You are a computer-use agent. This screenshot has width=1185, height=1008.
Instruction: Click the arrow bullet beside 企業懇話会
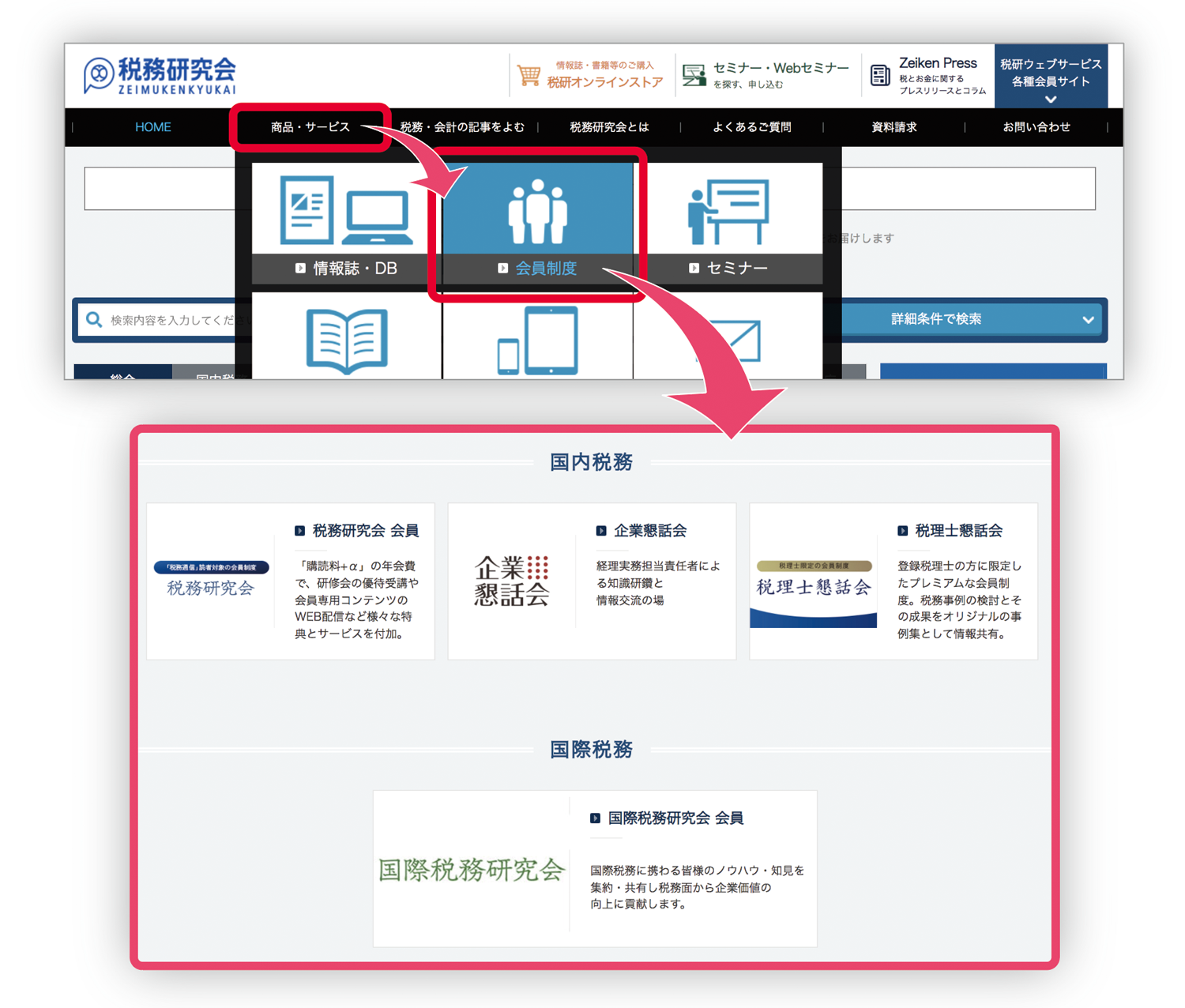pos(601,531)
